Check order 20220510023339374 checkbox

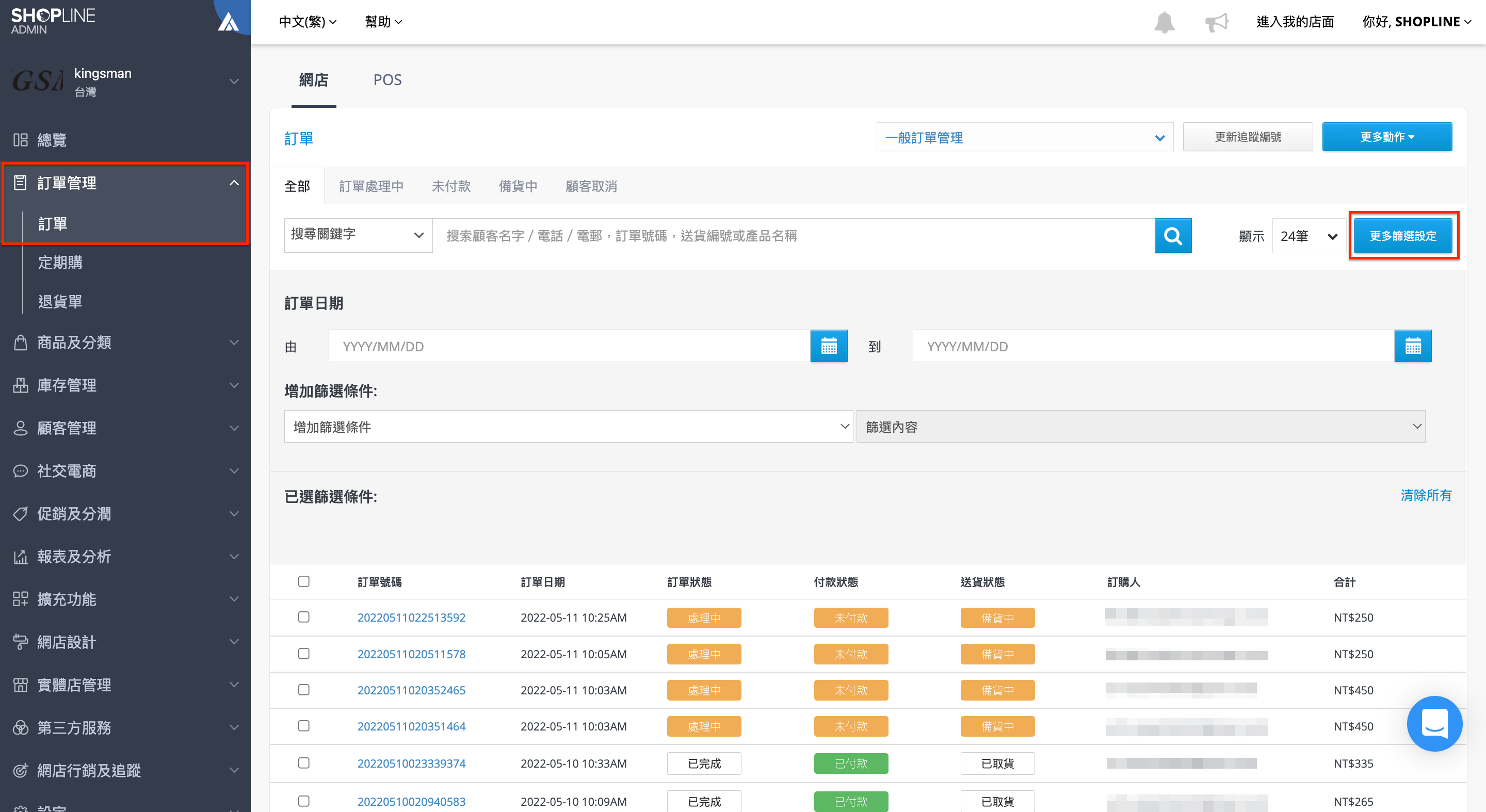(x=303, y=762)
